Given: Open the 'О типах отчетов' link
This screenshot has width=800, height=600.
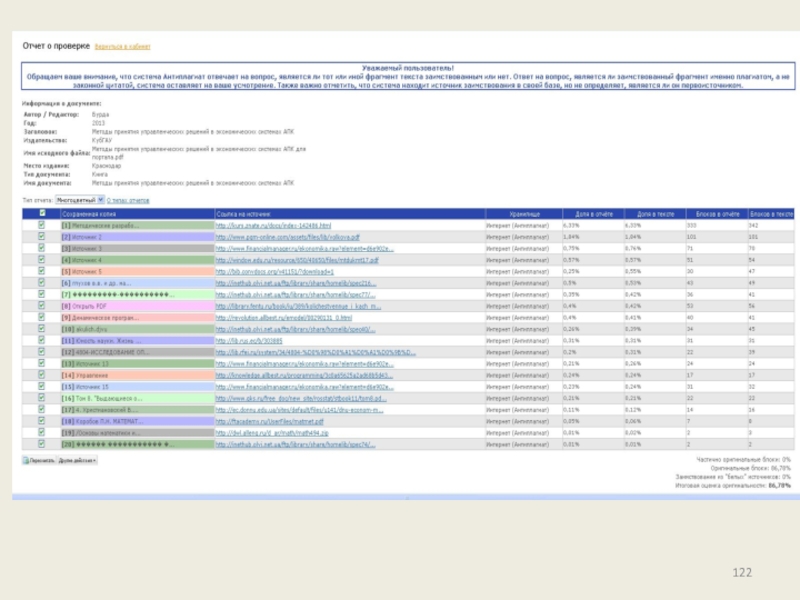Looking at the screenshot, I should tap(129, 200).
